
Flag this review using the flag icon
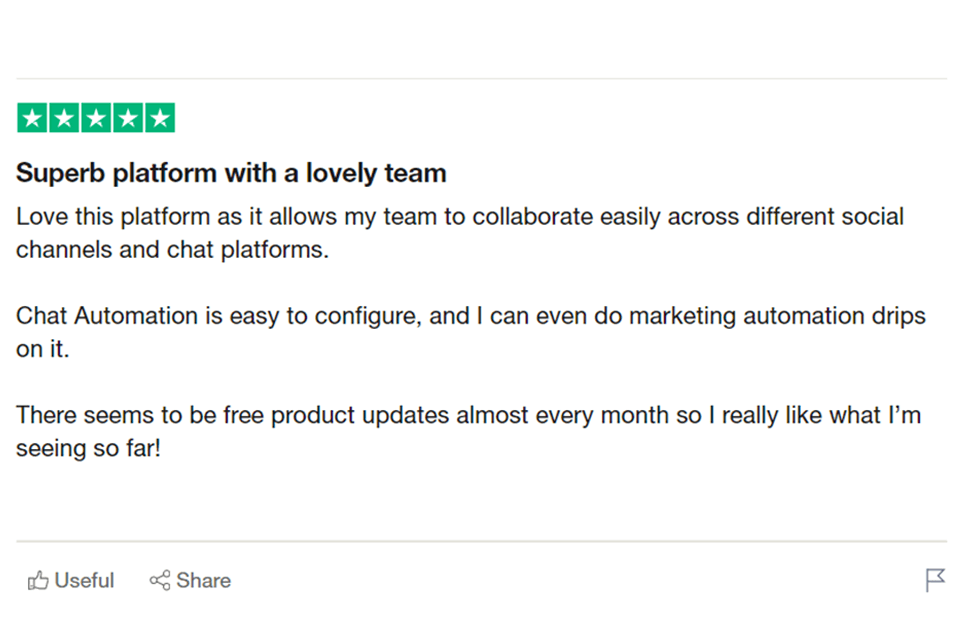935,580
